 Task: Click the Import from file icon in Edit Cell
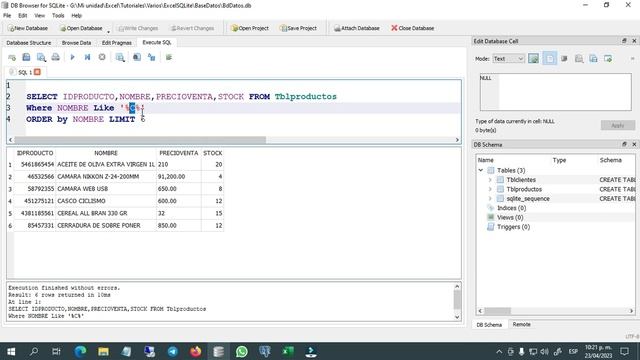coord(579,58)
